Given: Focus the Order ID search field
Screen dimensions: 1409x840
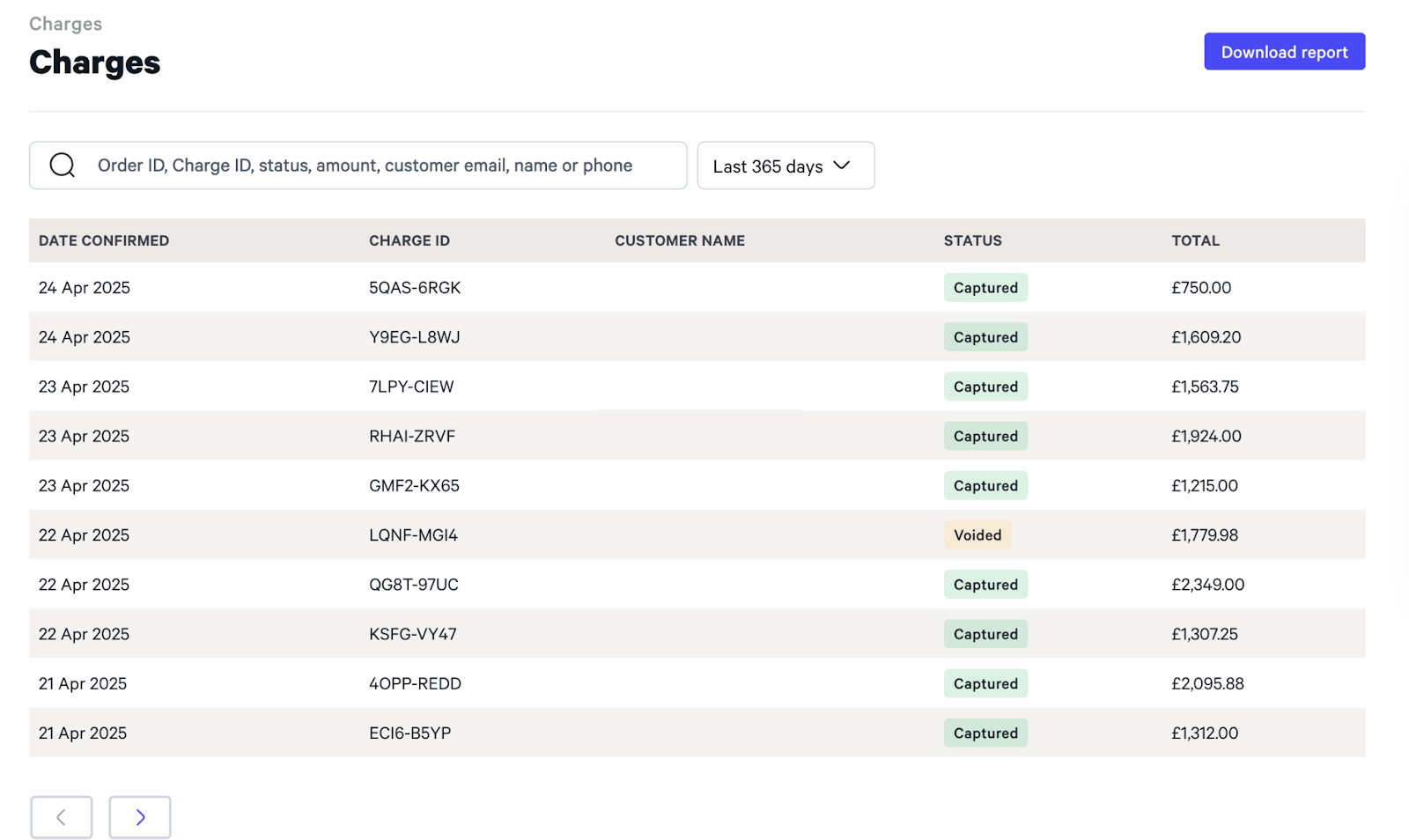Looking at the screenshot, I should [358, 166].
